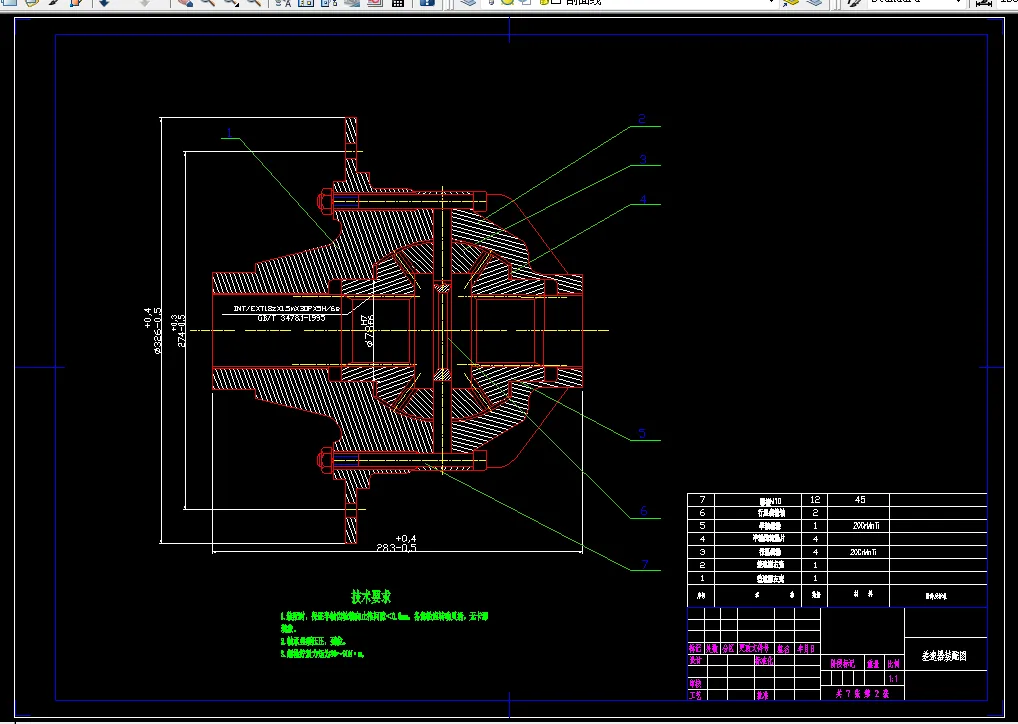This screenshot has width=1018, height=724.
Task: Click item number 6 in parts list
Action: click(x=702, y=512)
